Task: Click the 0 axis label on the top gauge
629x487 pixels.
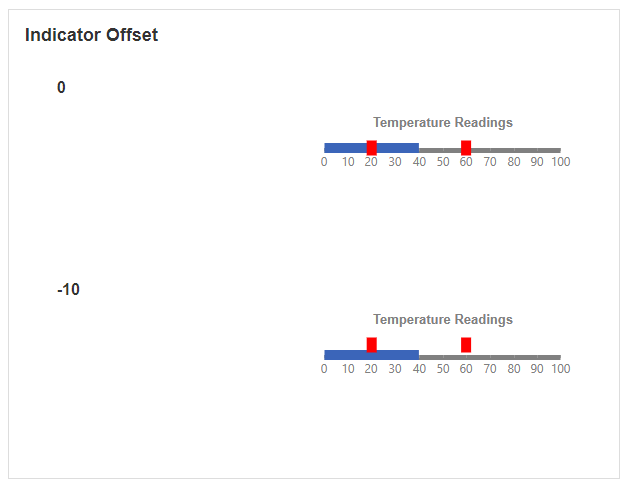Action: 324,162
